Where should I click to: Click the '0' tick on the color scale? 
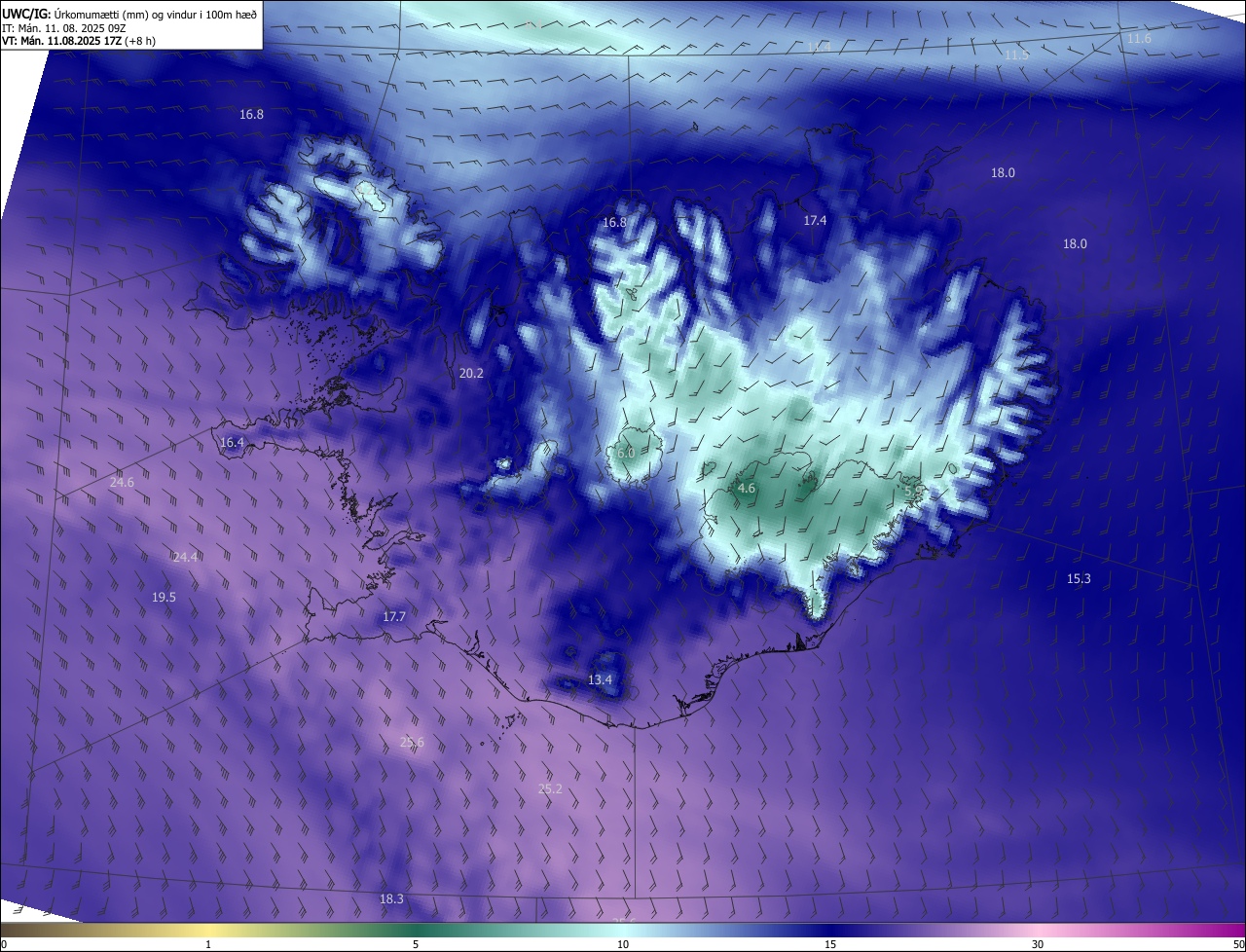tap(4, 944)
